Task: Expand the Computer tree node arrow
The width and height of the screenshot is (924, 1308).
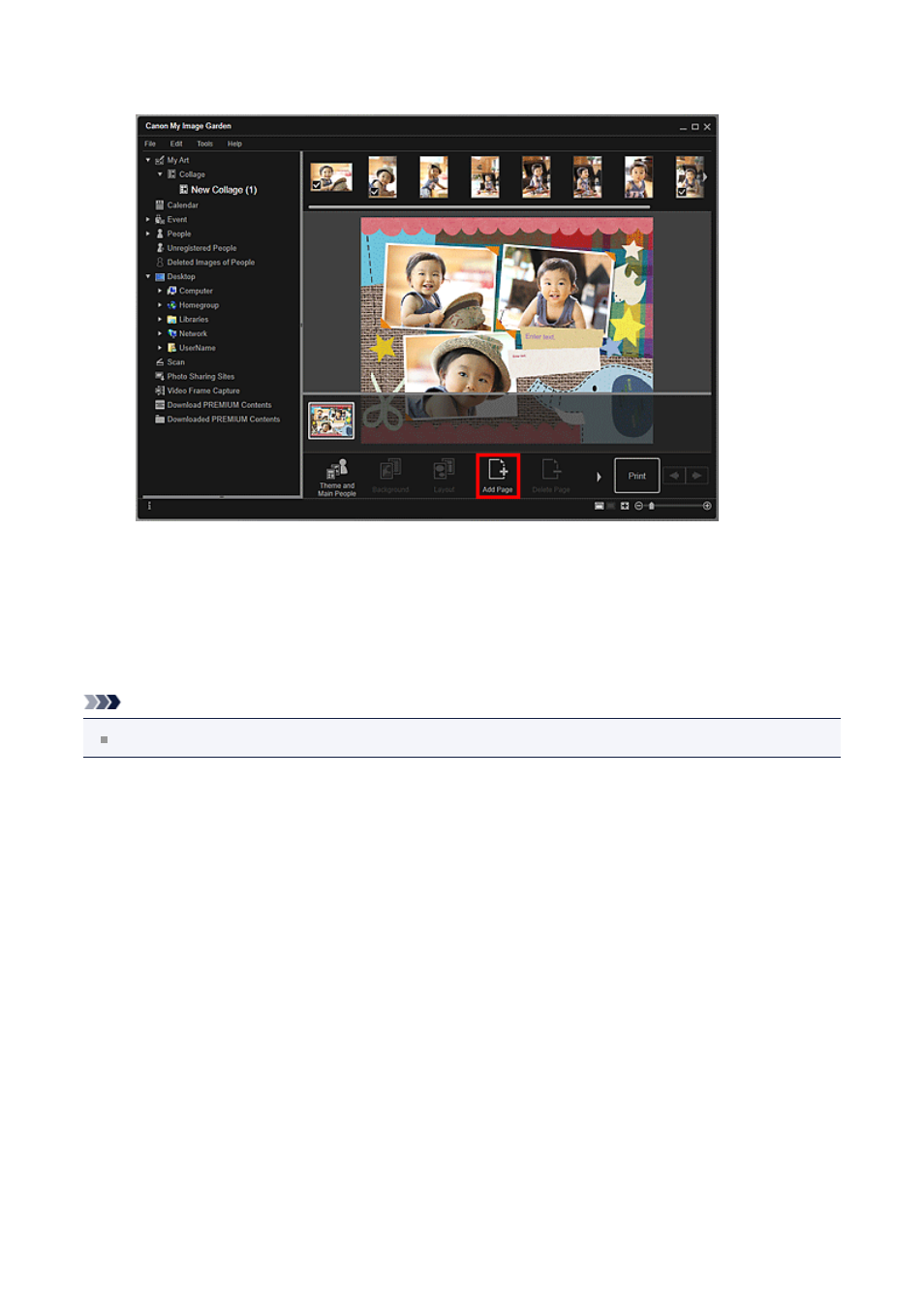Action: point(160,291)
